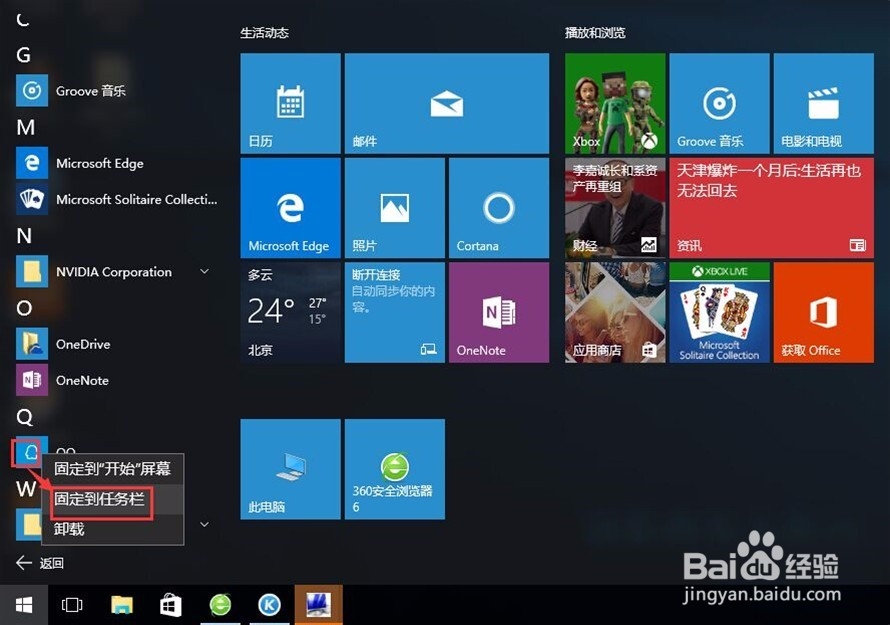
Task: Click the QQ app icon in list
Action: pos(30,452)
